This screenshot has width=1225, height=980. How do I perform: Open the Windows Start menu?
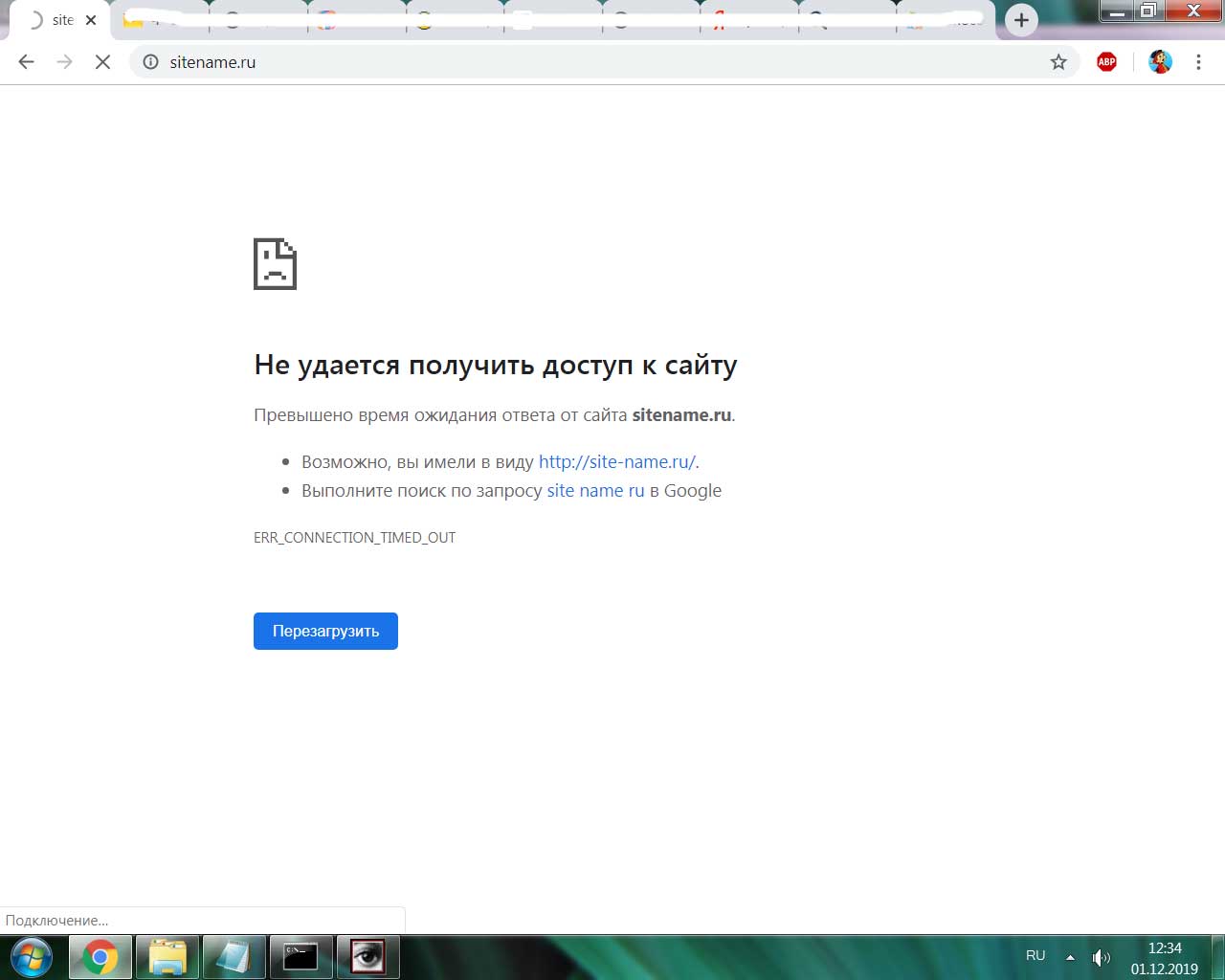pos(31,957)
